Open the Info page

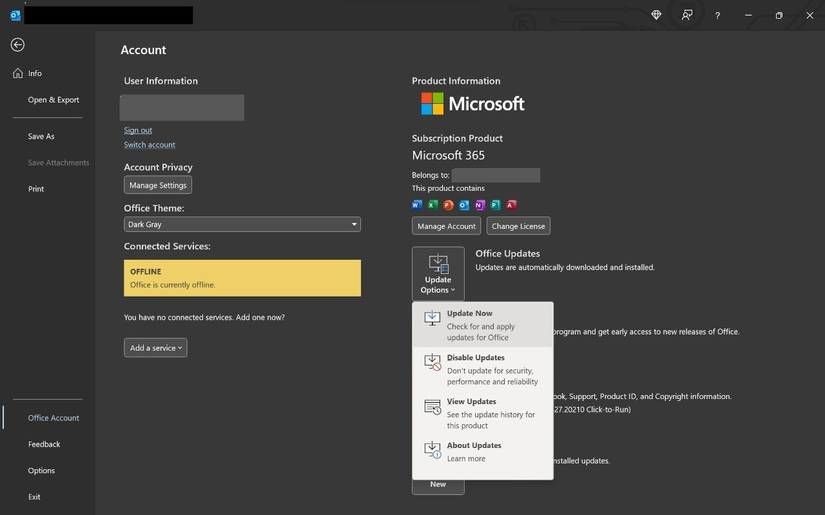click(x=35, y=73)
